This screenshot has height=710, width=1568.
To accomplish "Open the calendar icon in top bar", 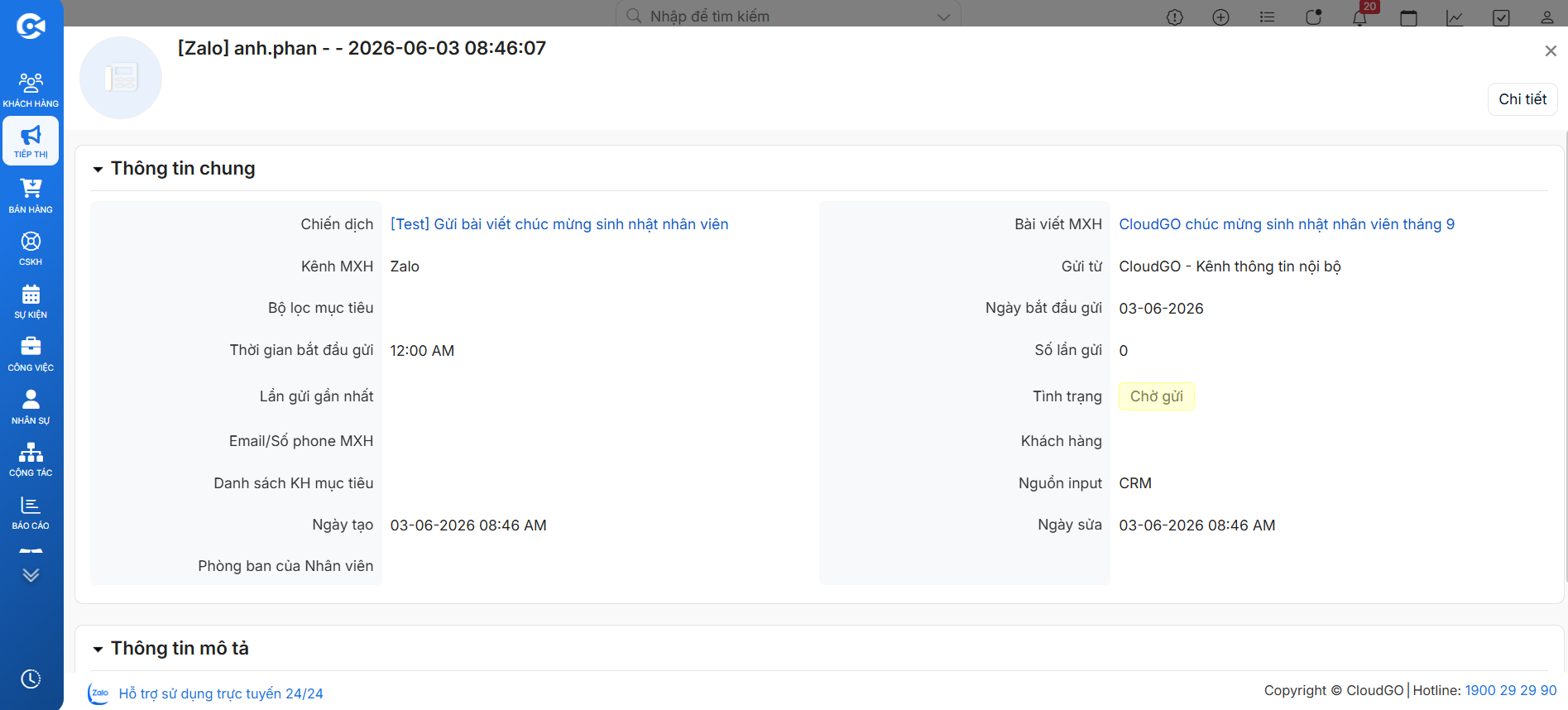I will pos(1408,17).
